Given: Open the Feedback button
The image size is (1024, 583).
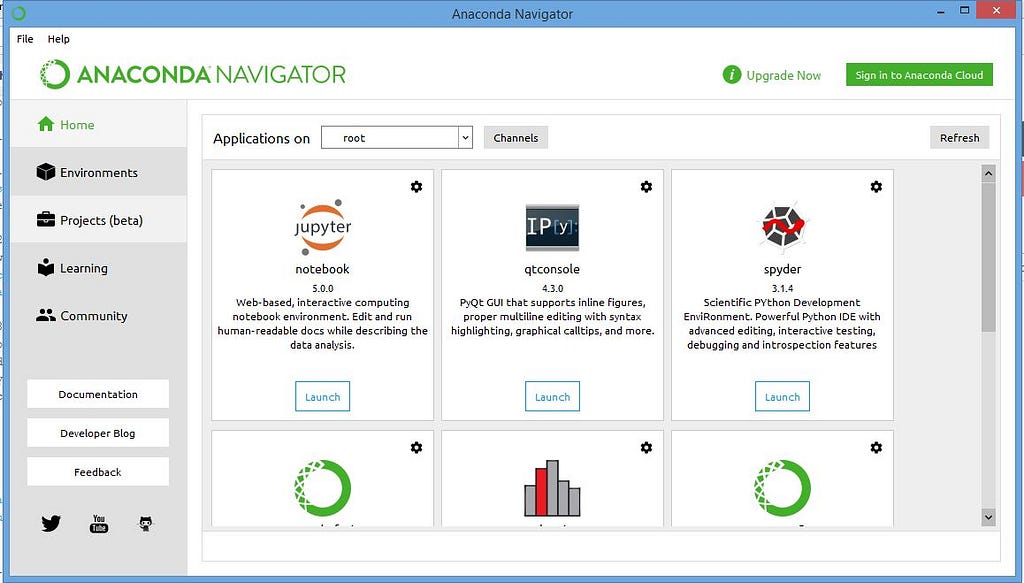Looking at the screenshot, I should coord(98,471).
